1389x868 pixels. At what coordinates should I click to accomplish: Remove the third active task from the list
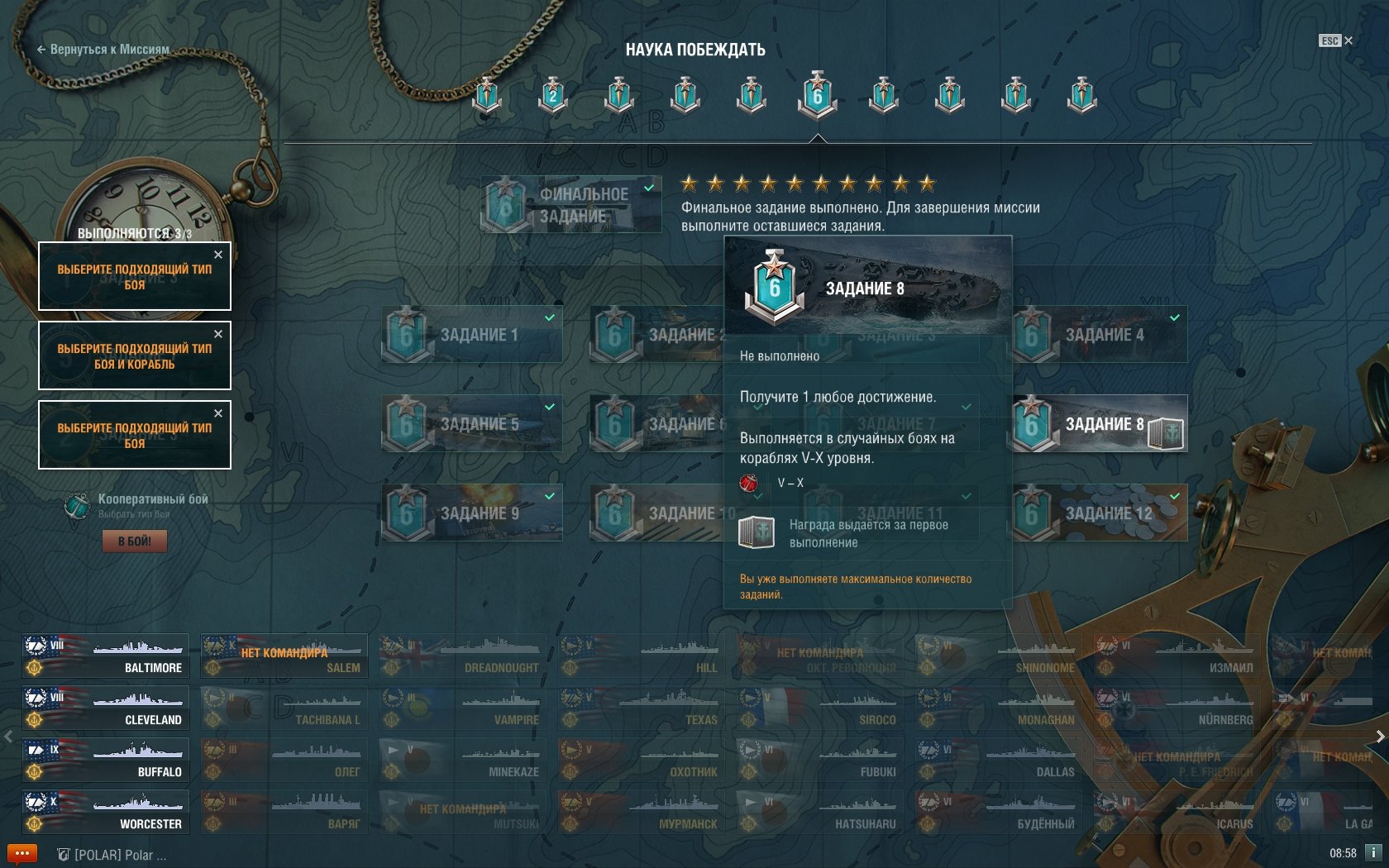218,413
